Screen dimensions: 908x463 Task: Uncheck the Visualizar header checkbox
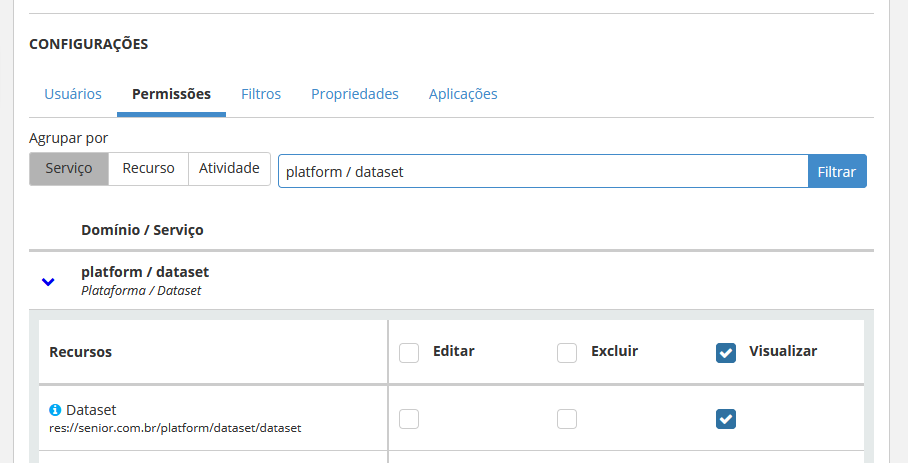point(726,352)
